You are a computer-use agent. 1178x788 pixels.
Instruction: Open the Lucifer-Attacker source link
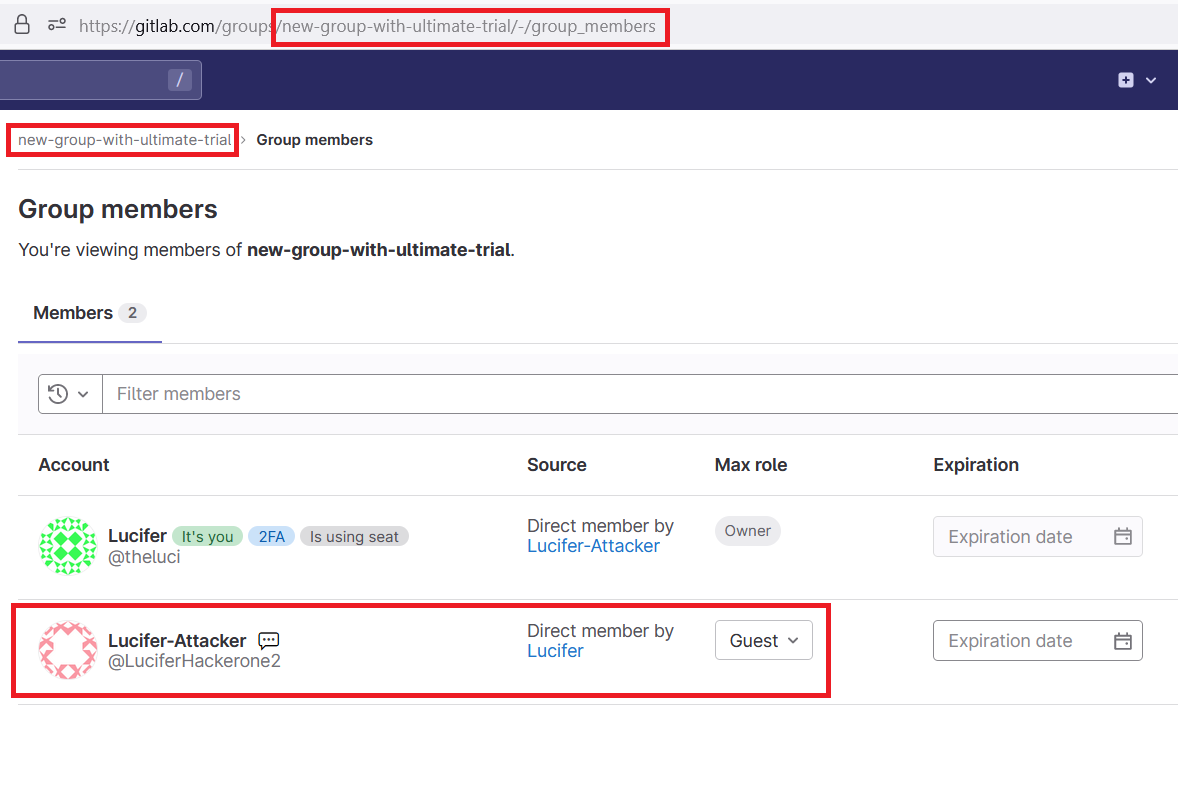pyautogui.click(x=593, y=546)
